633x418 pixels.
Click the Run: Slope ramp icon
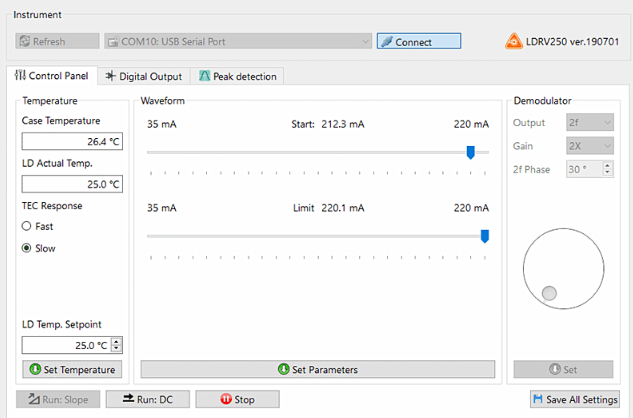point(34,399)
